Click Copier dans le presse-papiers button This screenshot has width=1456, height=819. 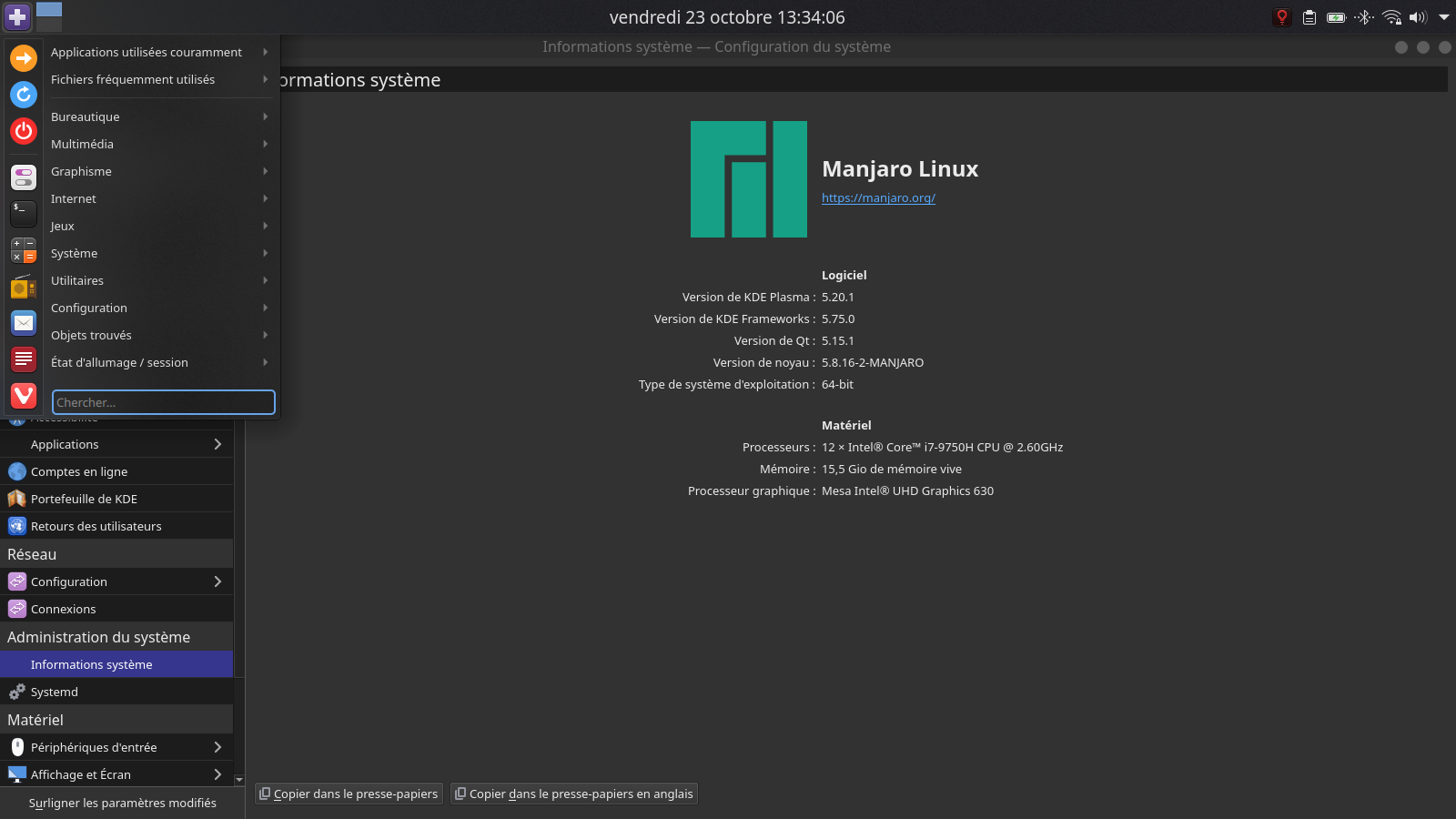click(x=349, y=794)
